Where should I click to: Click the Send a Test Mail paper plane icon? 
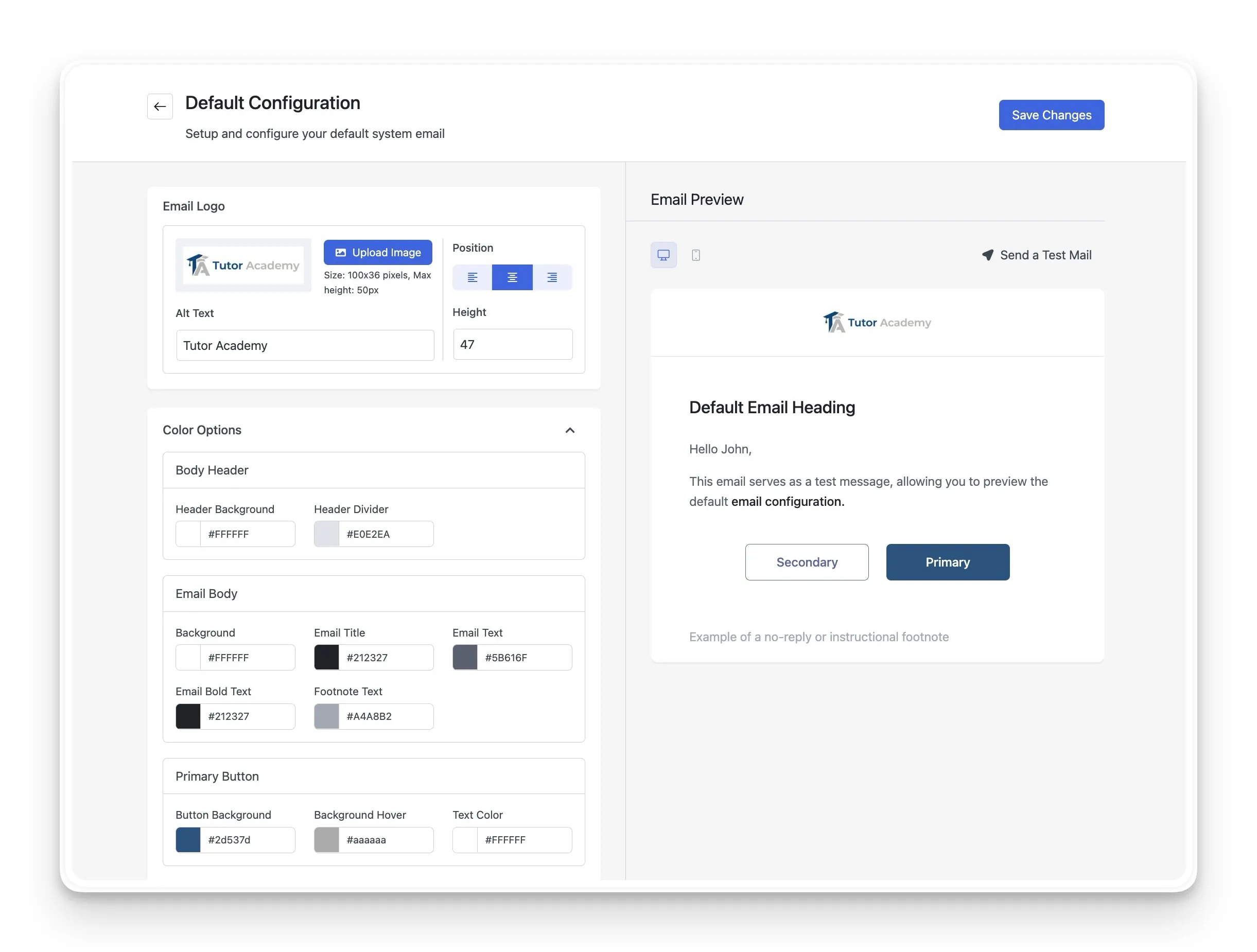click(988, 255)
